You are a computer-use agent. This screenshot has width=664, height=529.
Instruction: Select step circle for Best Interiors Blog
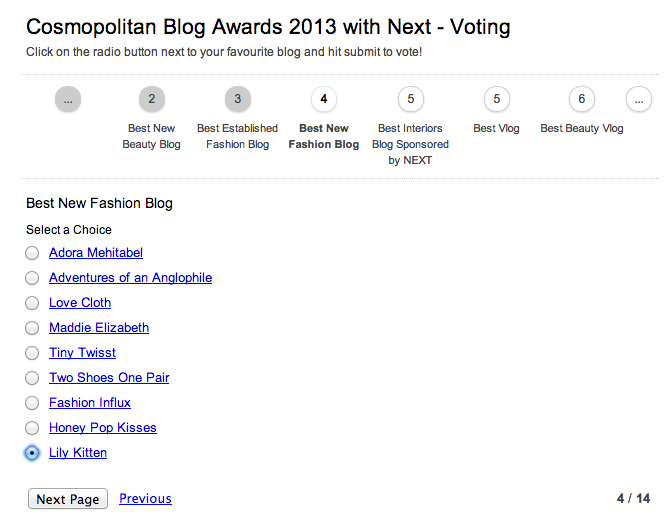click(x=410, y=99)
